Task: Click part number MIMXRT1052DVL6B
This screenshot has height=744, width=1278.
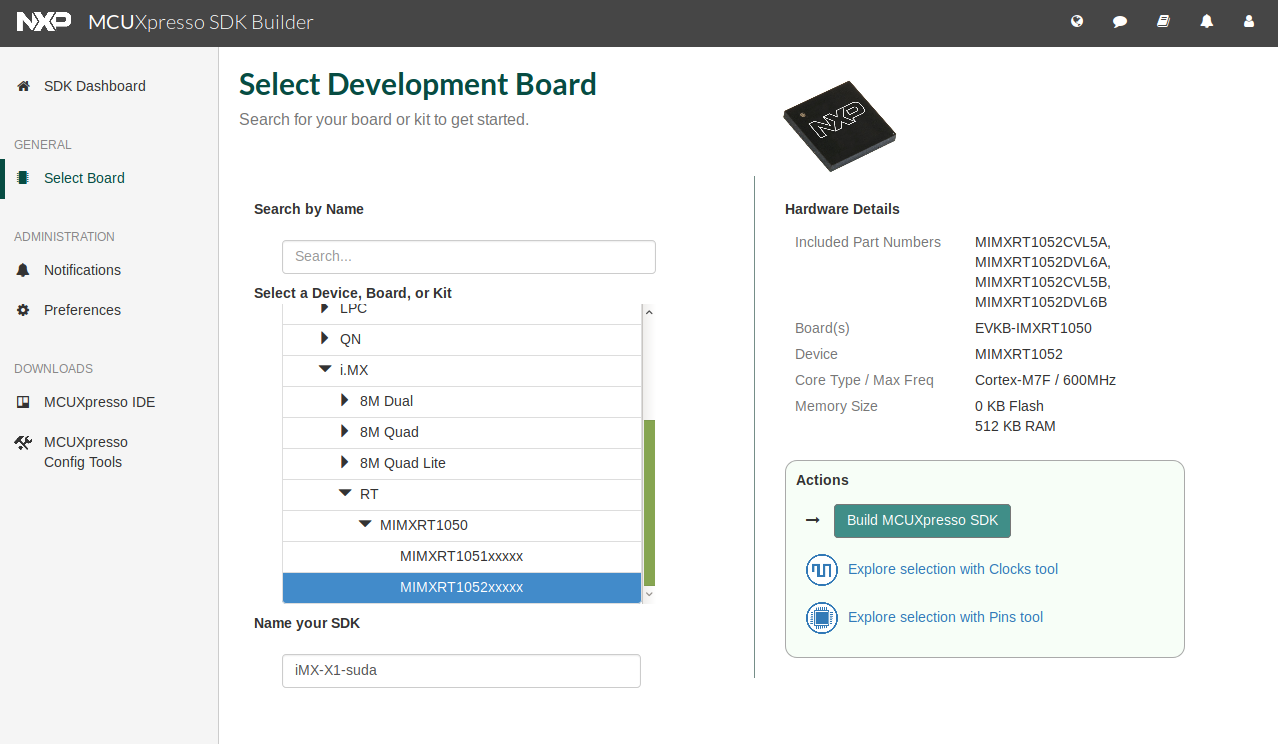Action: tap(1041, 302)
